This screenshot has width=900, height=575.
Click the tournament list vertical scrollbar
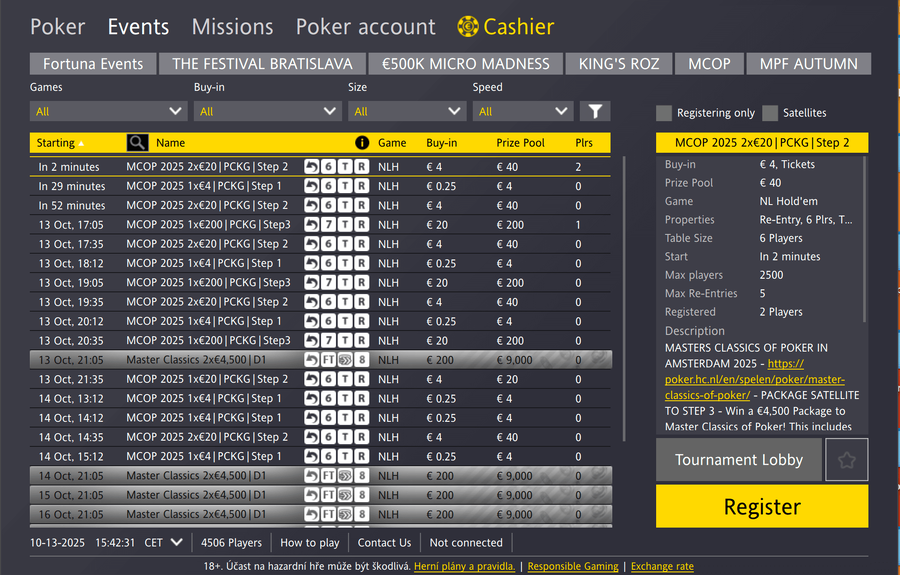[x=625, y=300]
